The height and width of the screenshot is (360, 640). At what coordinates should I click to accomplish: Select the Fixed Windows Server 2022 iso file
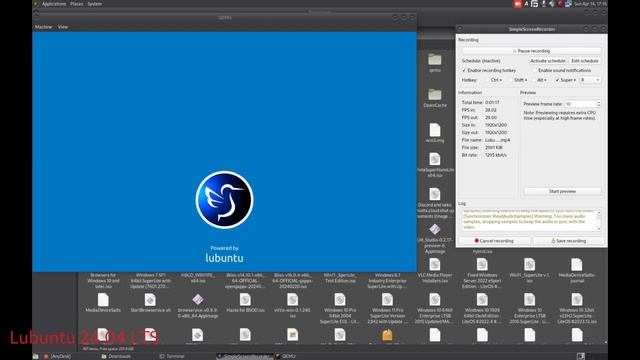pyautogui.click(x=482, y=264)
